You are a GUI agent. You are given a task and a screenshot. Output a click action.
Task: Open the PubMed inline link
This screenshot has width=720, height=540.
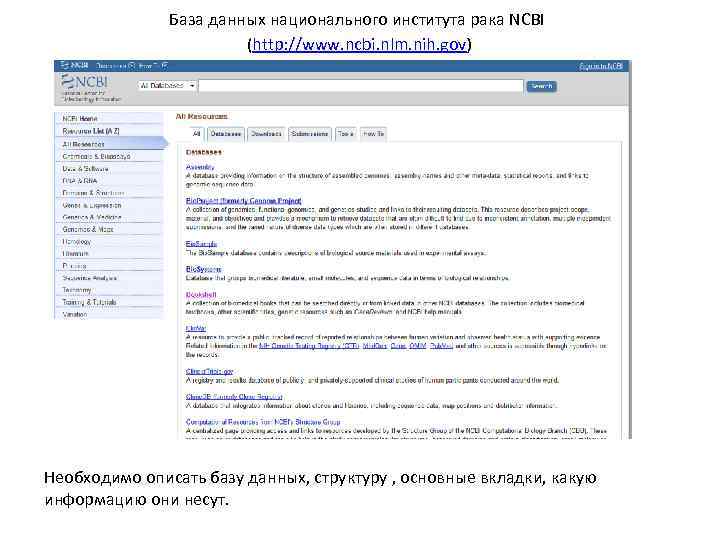[441, 346]
